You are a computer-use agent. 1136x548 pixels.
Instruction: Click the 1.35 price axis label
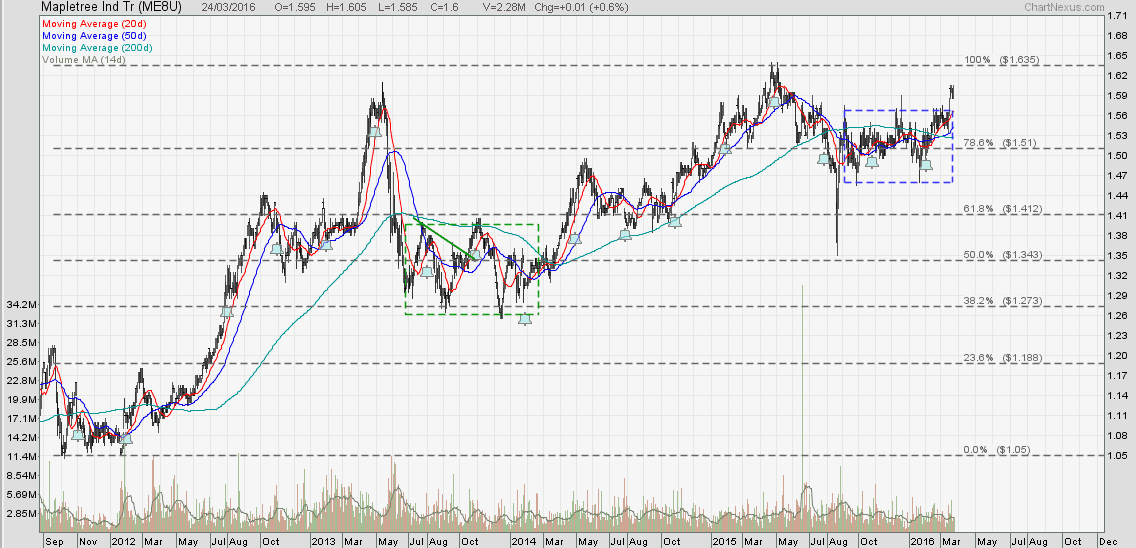[x=1118, y=255]
